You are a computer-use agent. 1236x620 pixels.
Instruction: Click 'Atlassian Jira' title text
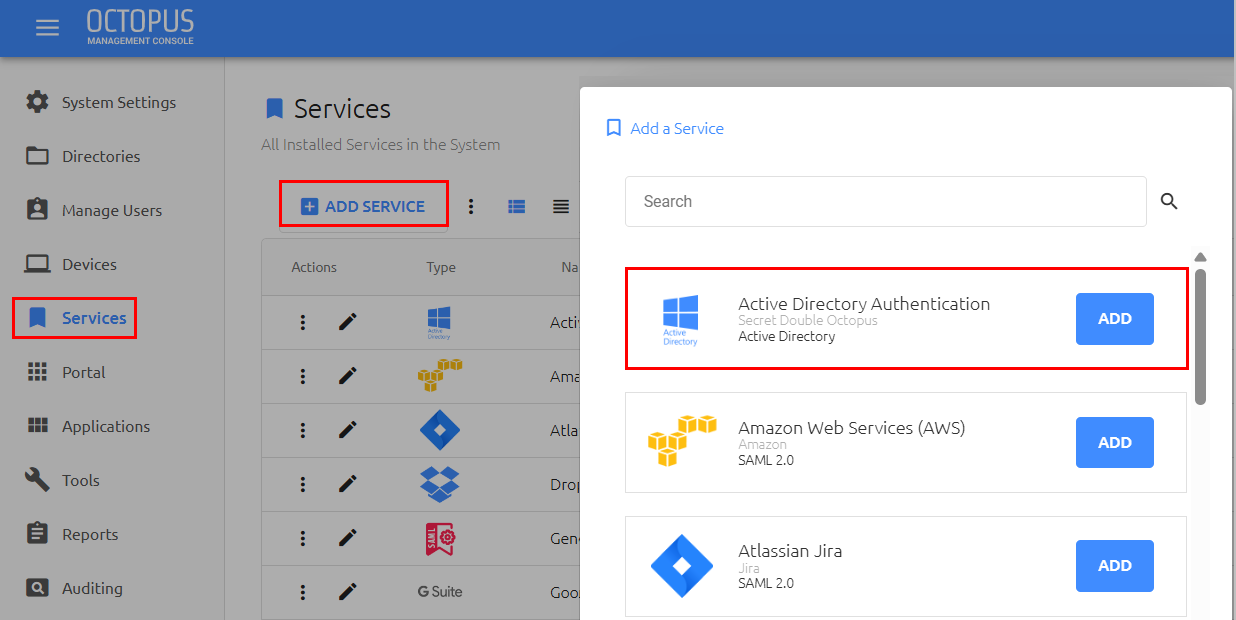(x=790, y=551)
